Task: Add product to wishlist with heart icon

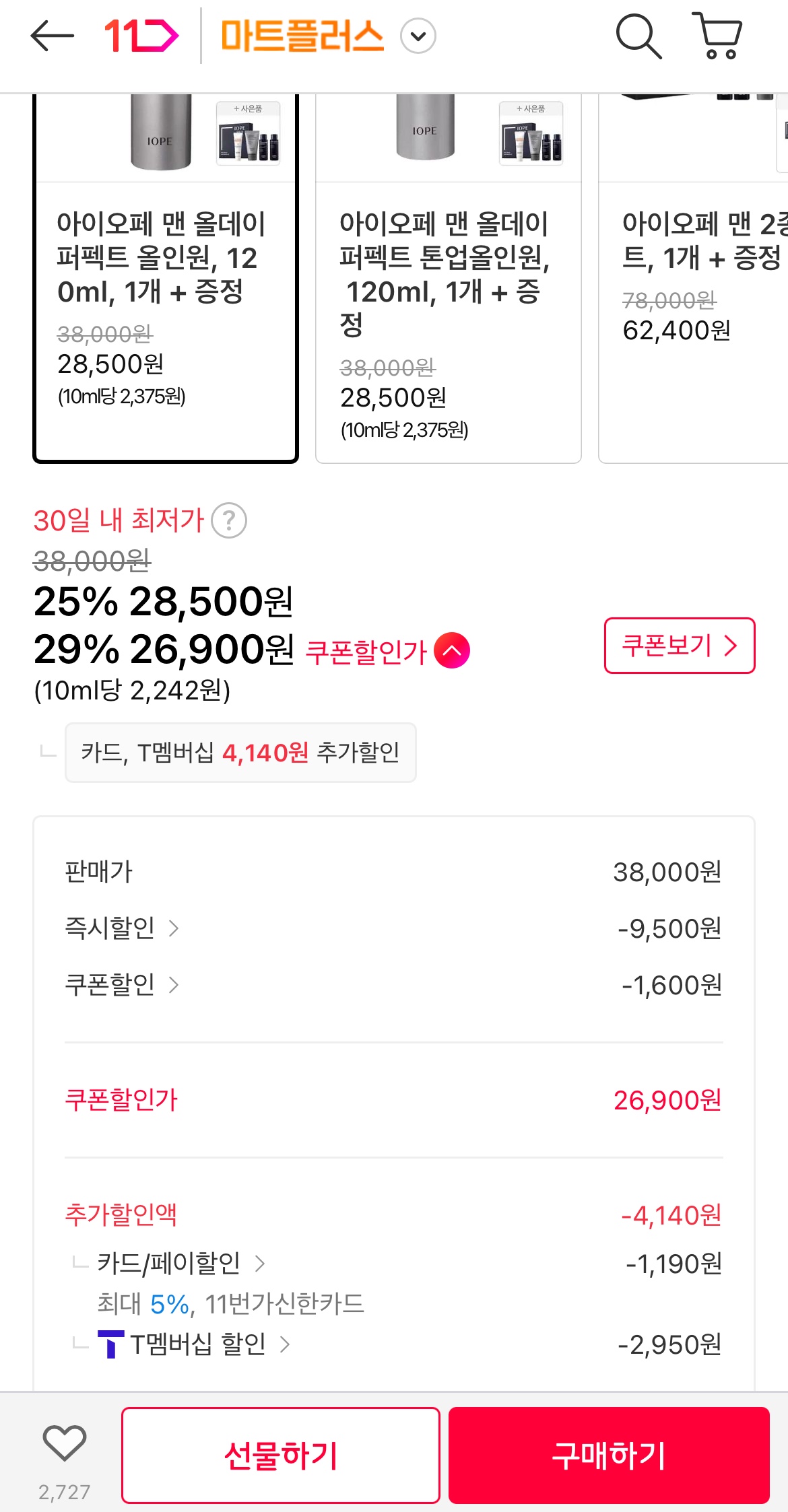Action: (65, 1443)
